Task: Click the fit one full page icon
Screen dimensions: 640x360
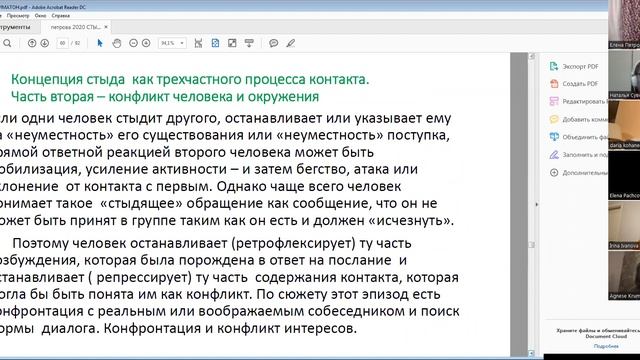Action: [215, 43]
